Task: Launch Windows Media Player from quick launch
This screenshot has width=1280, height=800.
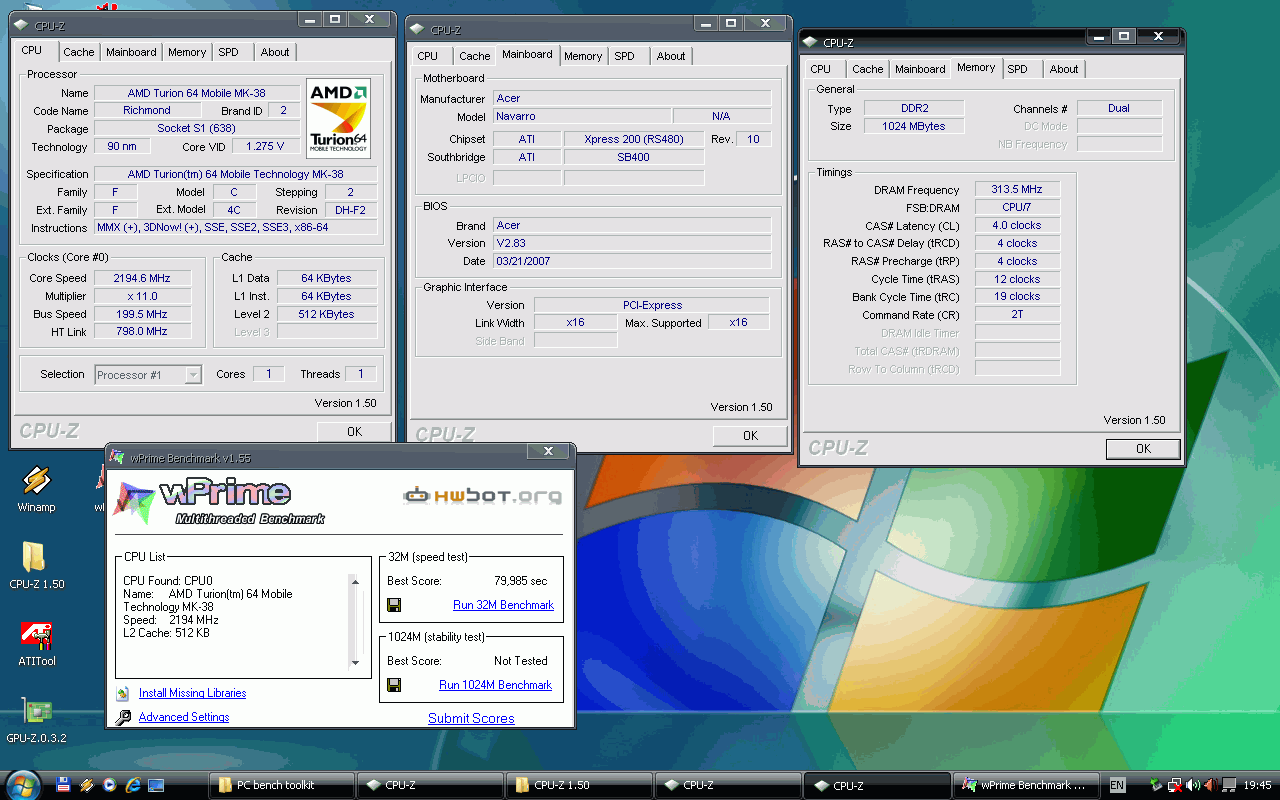Action: click(109, 785)
